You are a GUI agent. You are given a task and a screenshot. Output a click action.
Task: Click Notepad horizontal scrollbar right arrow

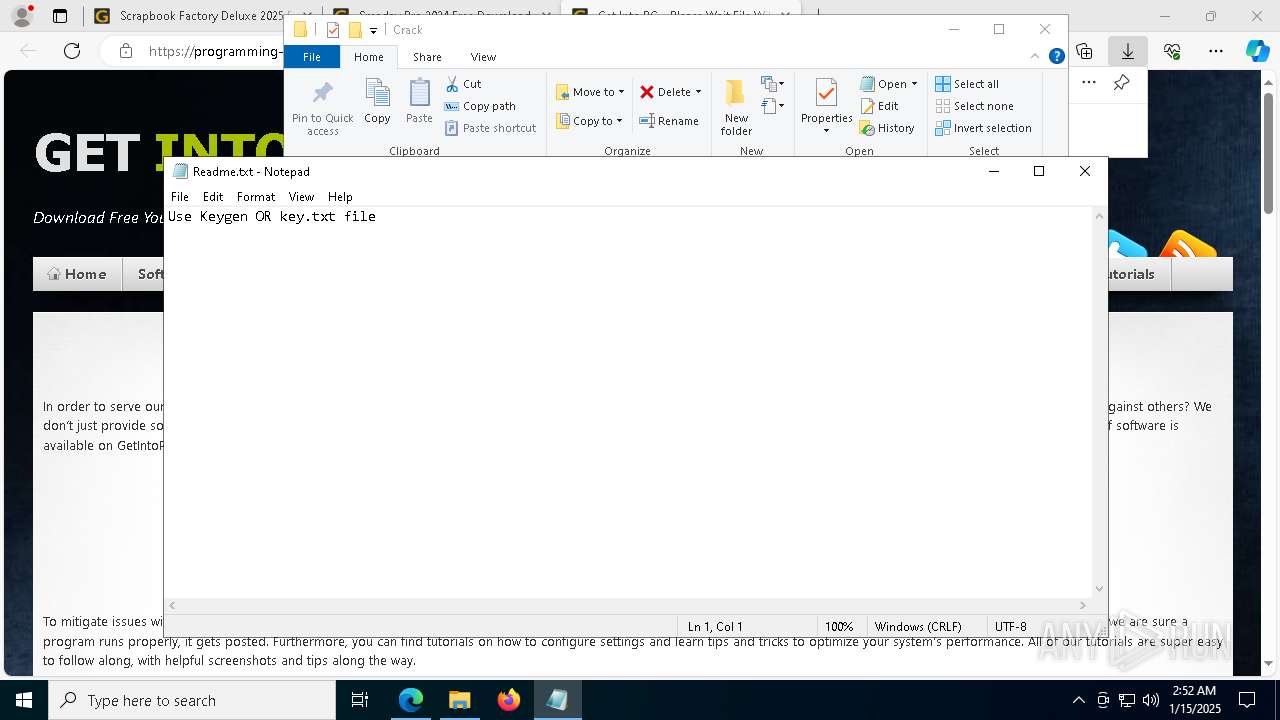(x=1082, y=605)
